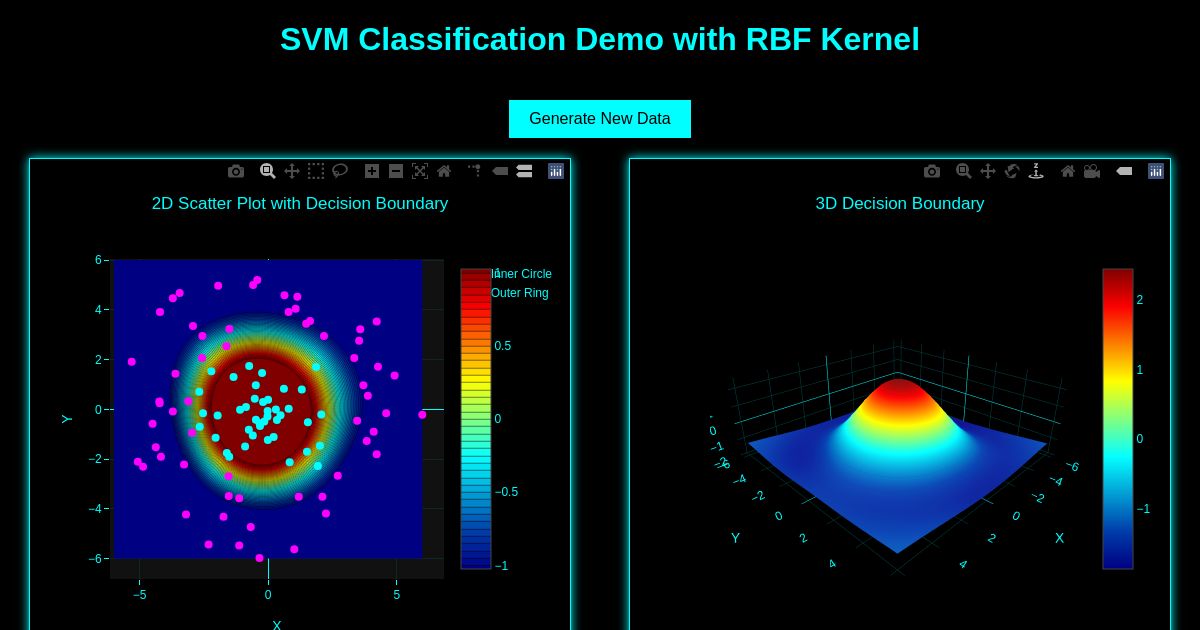
Task: Click Autoscale on the 2D plot
Action: click(420, 171)
